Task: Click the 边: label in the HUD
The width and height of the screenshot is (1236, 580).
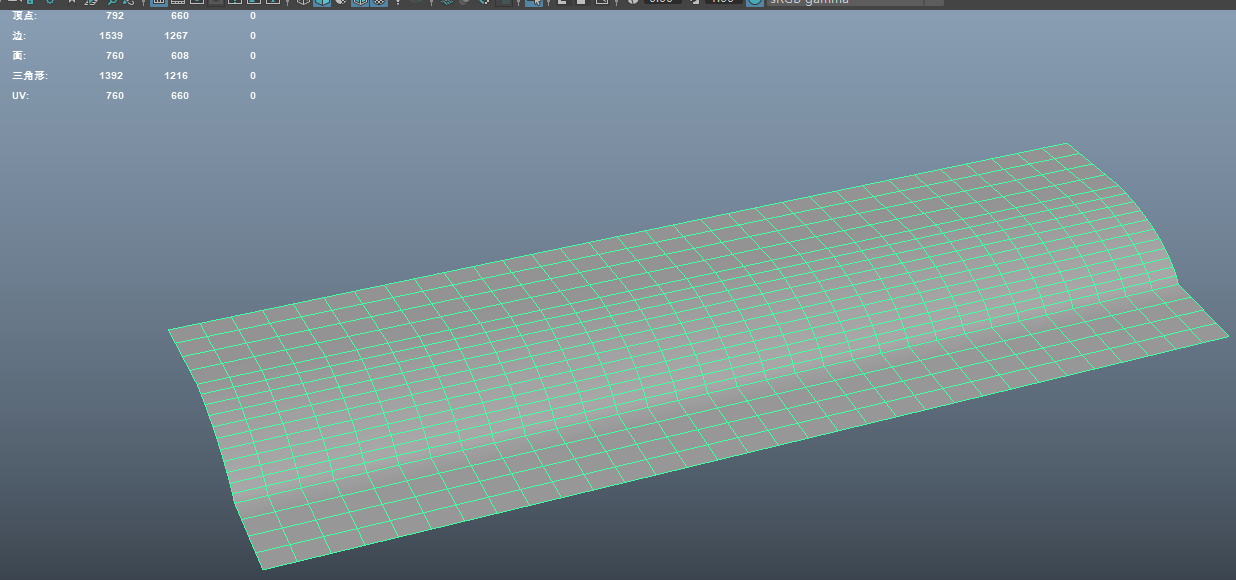Action: 18,36
